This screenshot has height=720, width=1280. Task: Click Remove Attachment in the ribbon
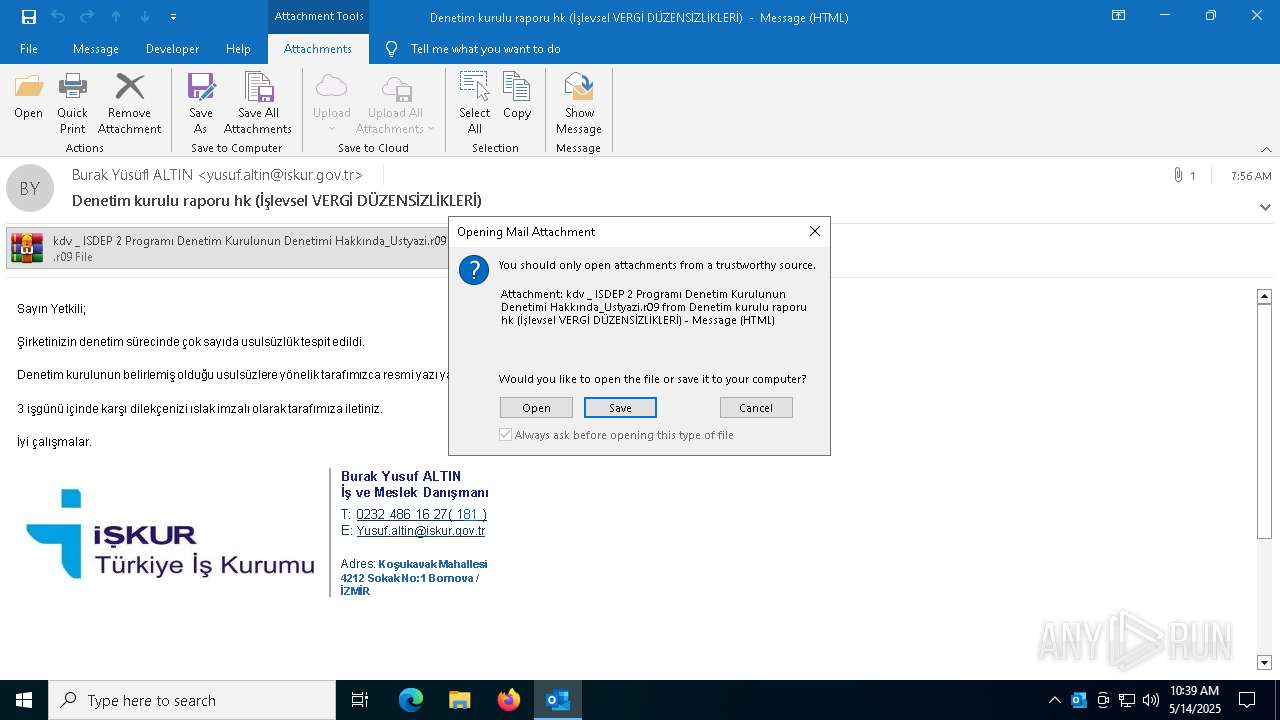coord(129,104)
